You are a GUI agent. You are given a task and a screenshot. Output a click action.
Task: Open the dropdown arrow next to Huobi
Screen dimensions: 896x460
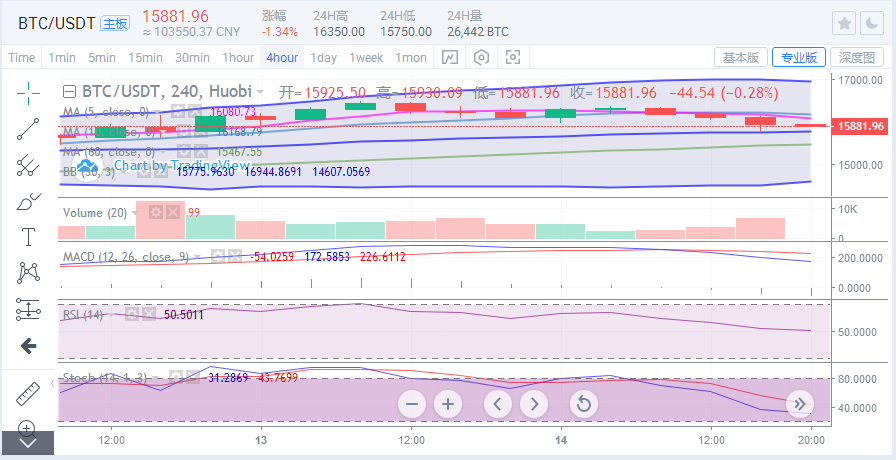[260, 92]
